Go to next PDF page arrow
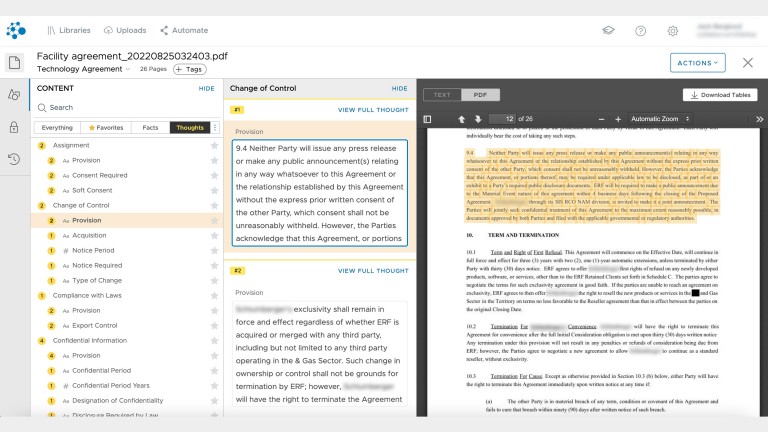The image size is (768, 432). click(x=478, y=119)
